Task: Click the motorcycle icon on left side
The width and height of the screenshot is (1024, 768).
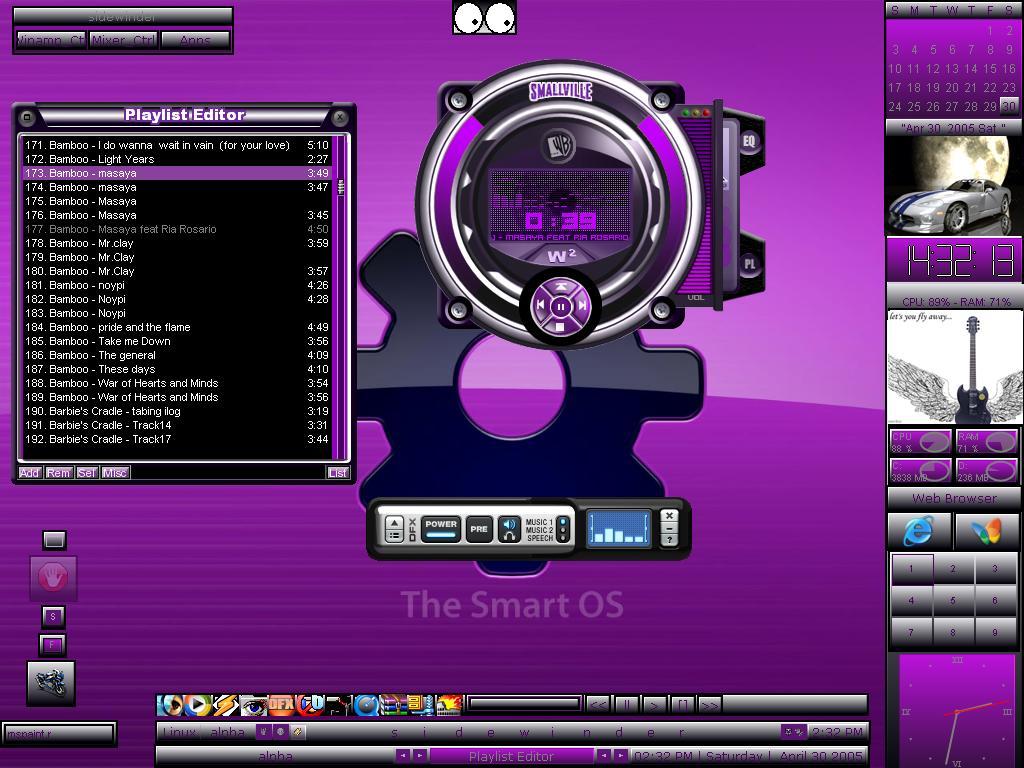Action: click(51, 682)
